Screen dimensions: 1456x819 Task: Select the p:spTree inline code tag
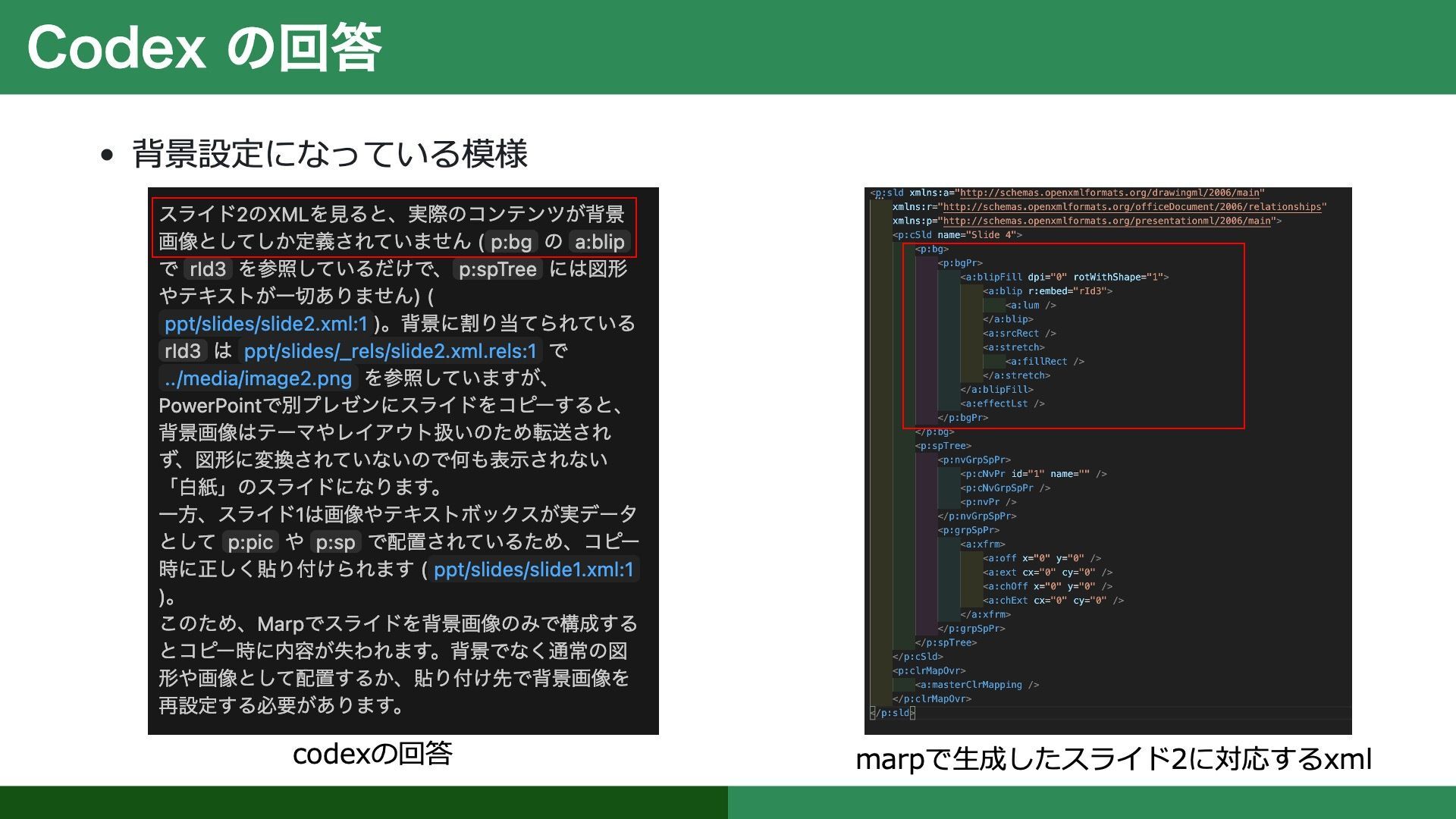pyautogui.click(x=497, y=269)
